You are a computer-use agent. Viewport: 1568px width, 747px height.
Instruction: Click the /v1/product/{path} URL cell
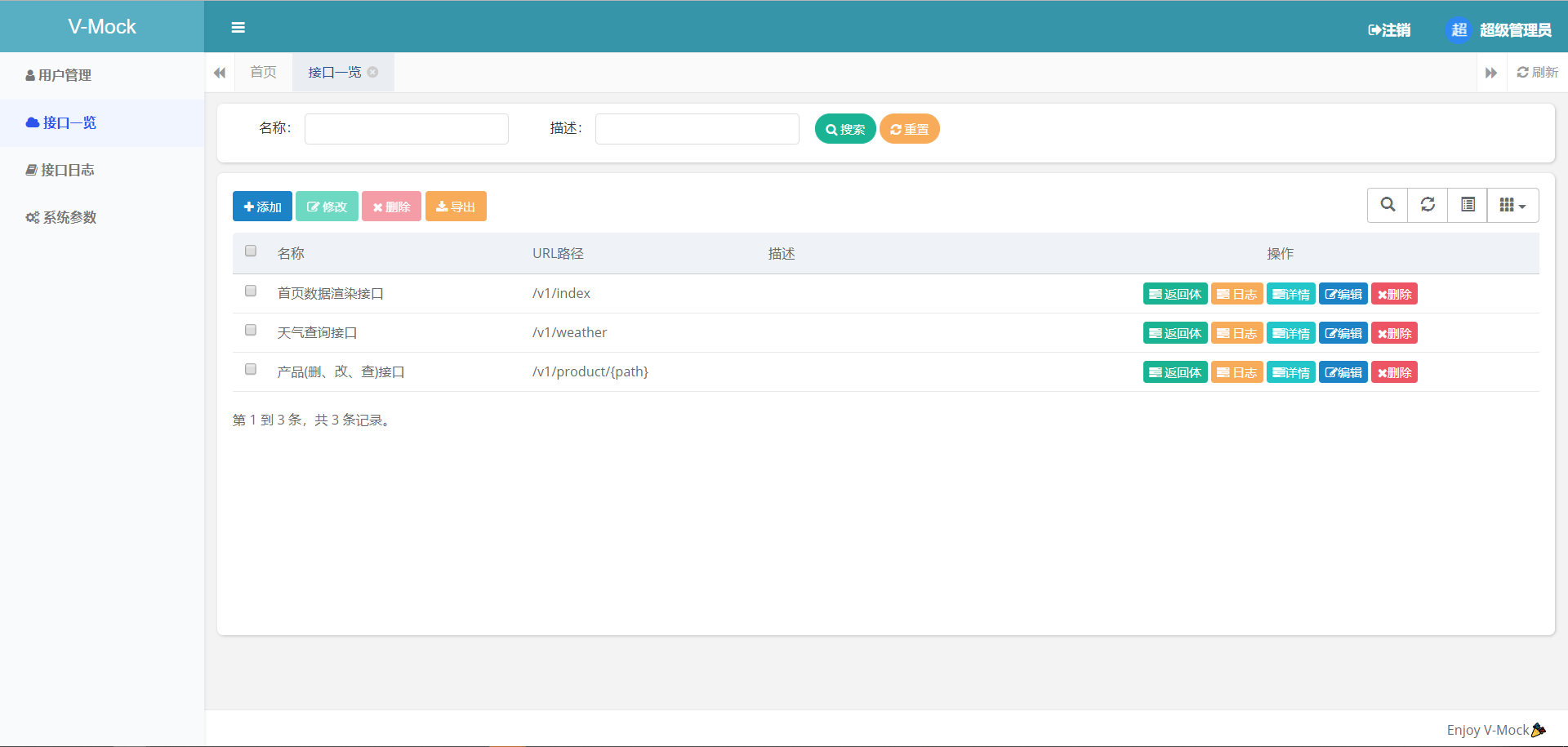click(590, 371)
